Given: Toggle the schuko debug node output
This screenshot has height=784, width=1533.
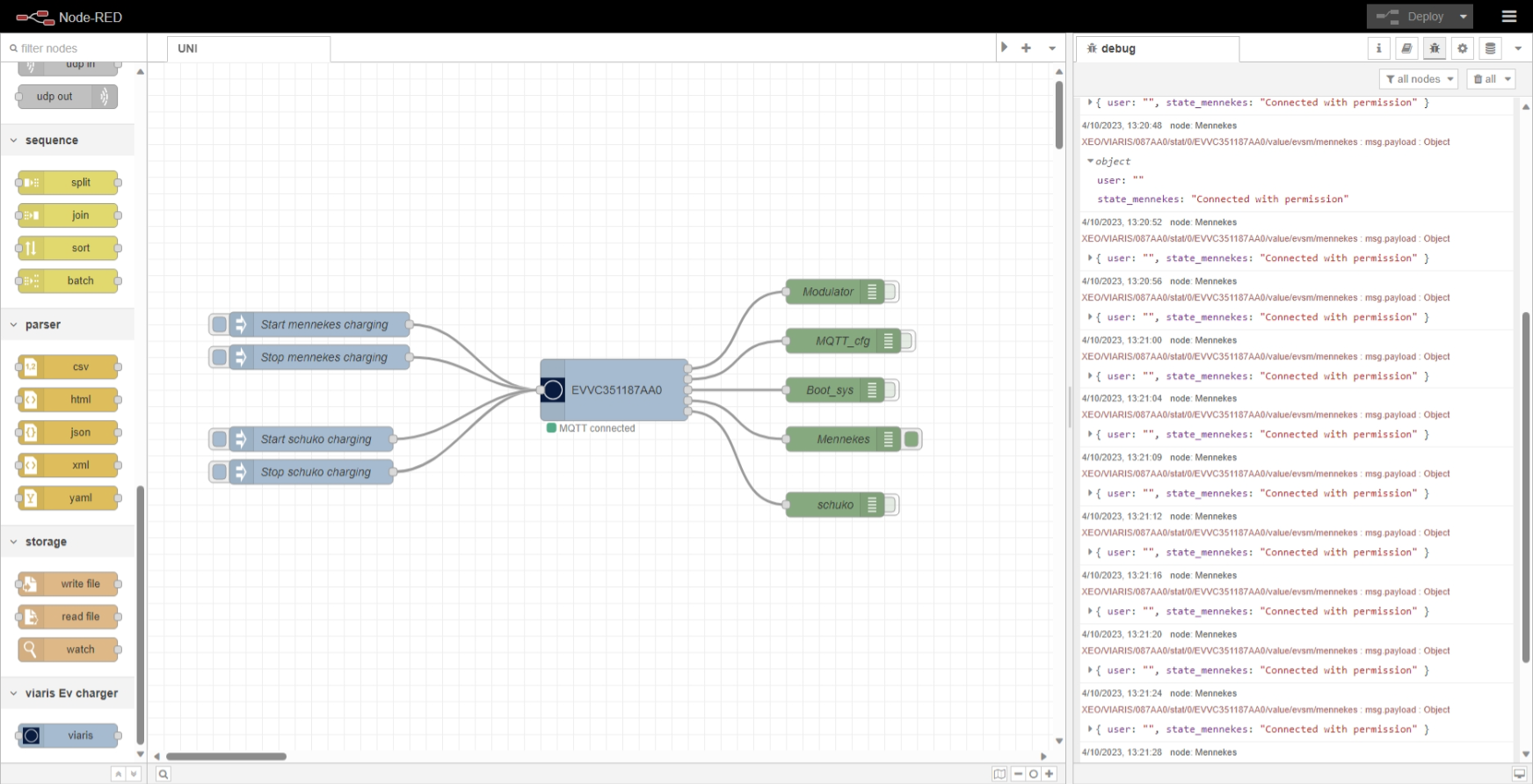Looking at the screenshot, I should [890, 505].
